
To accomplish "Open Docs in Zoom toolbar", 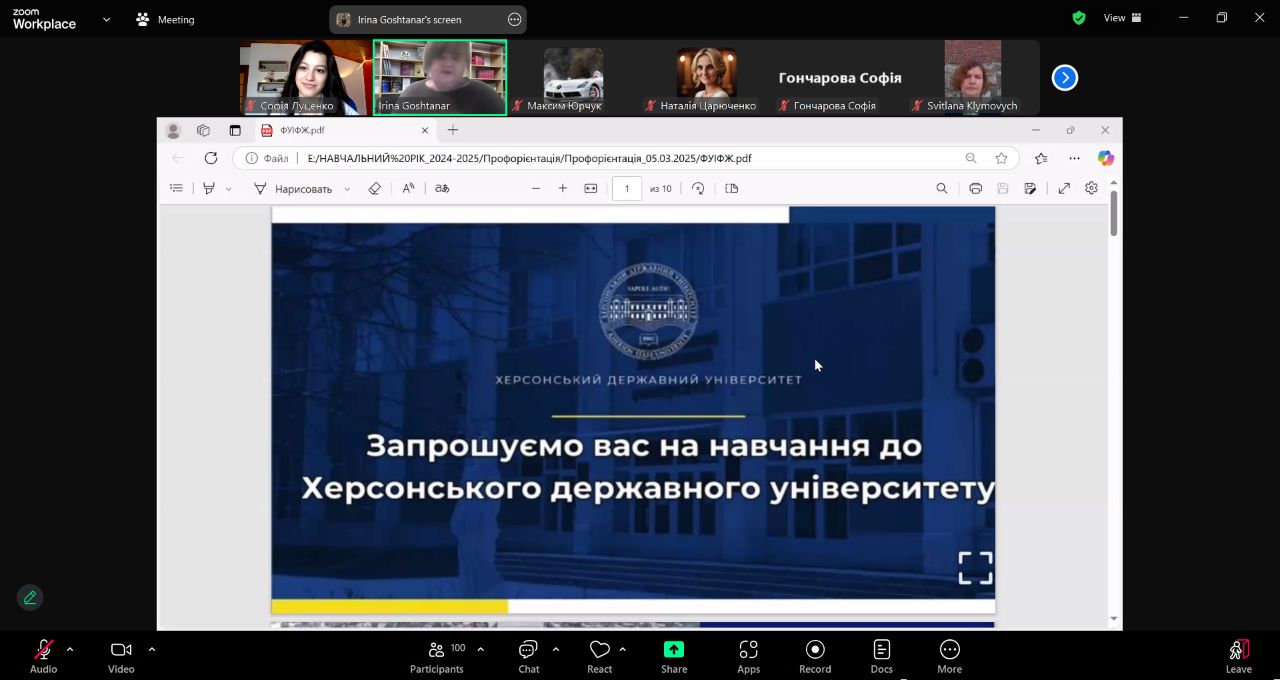I will (881, 655).
